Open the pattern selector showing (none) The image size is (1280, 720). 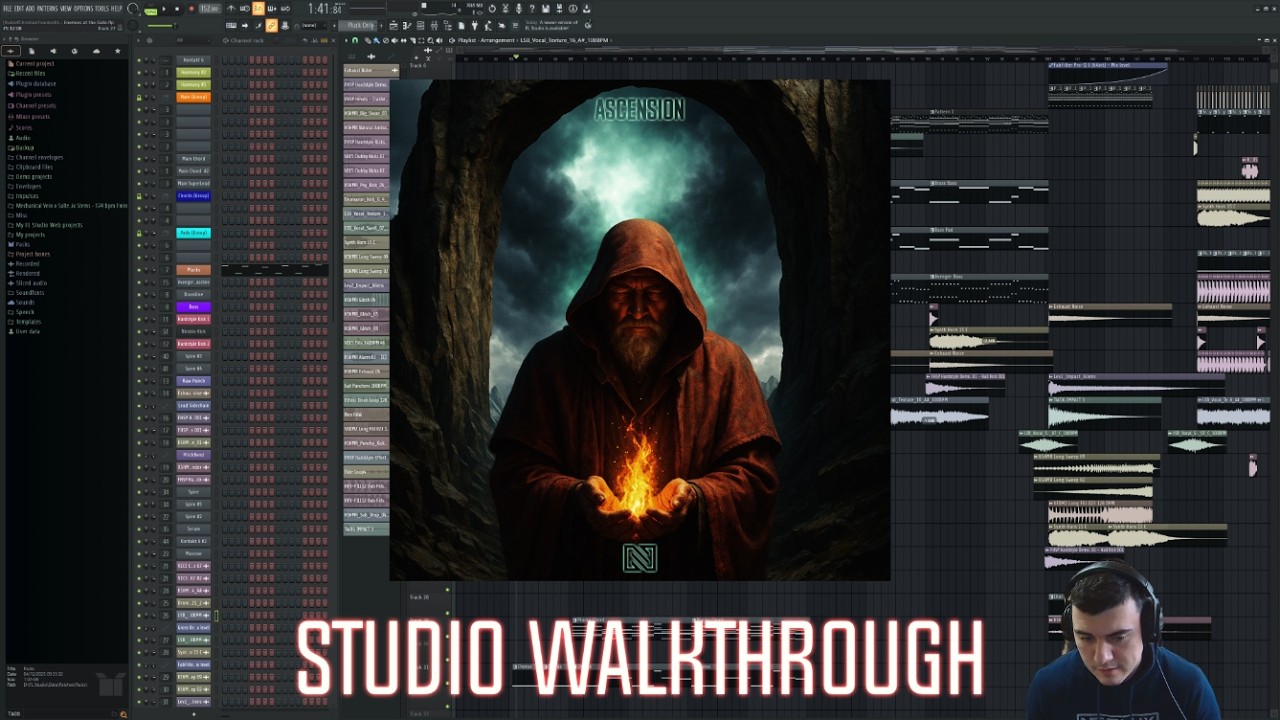(x=312, y=25)
